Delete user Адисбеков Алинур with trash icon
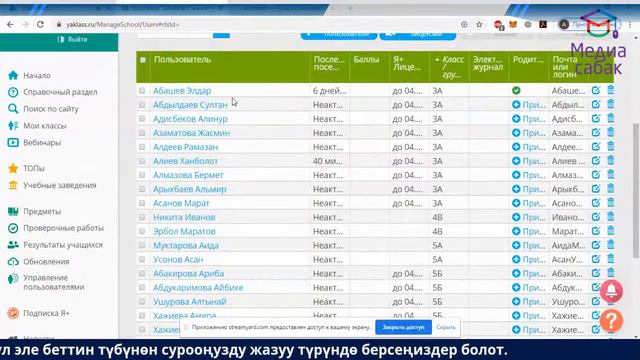The image size is (640, 360). [x=611, y=118]
